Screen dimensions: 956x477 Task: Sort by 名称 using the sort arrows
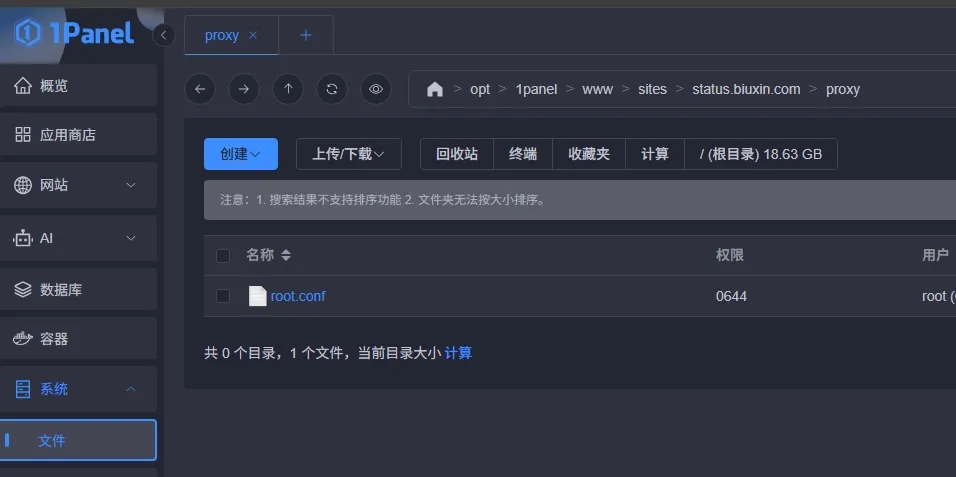click(x=285, y=255)
